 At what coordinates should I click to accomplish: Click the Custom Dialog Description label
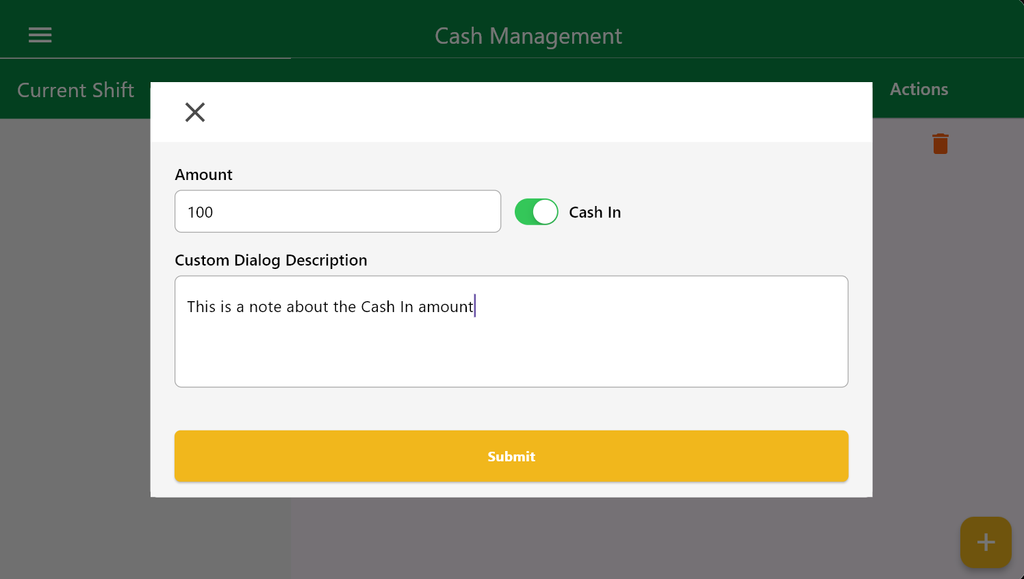(x=270, y=260)
